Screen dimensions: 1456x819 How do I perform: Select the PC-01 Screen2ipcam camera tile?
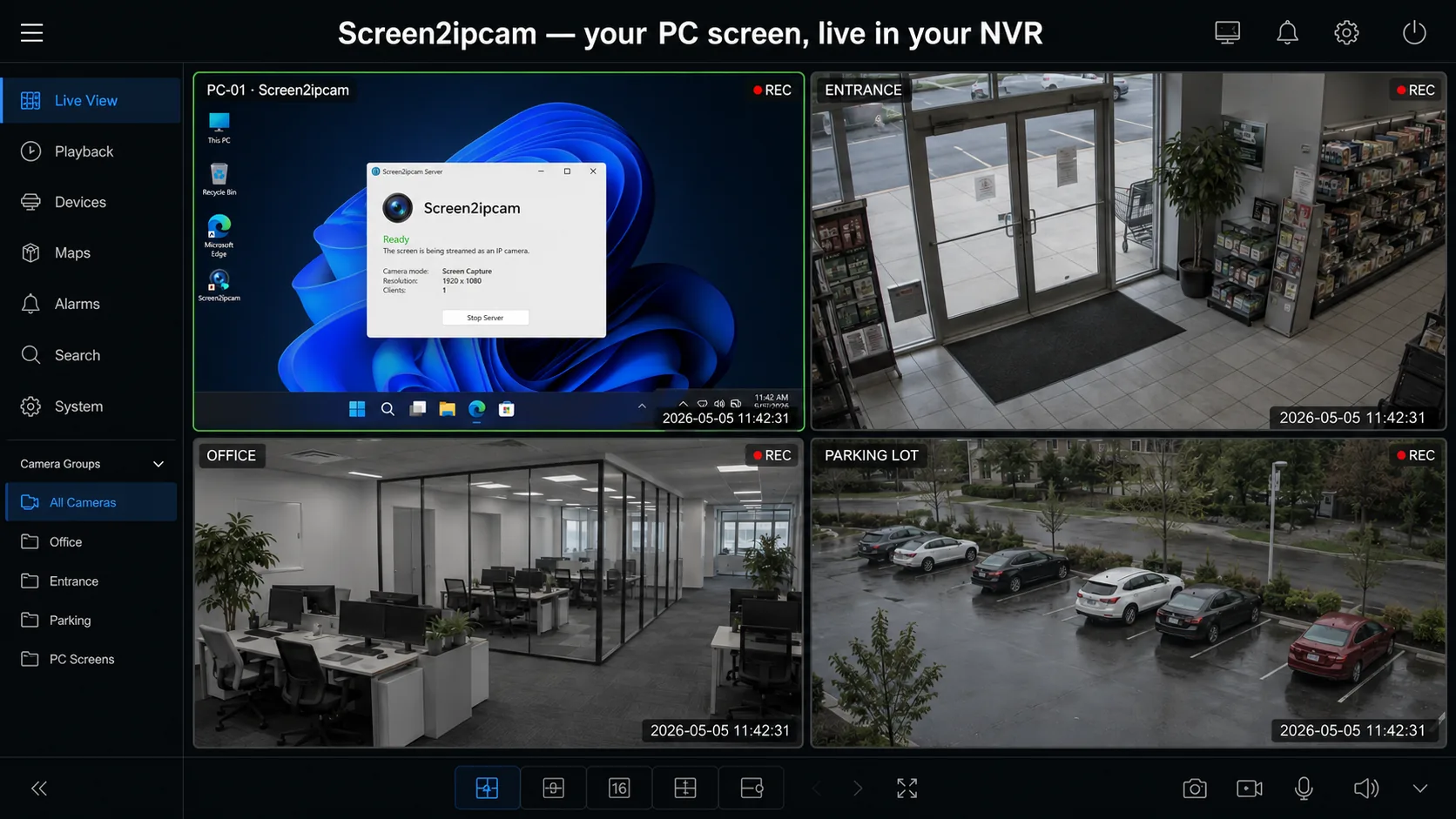(x=498, y=252)
